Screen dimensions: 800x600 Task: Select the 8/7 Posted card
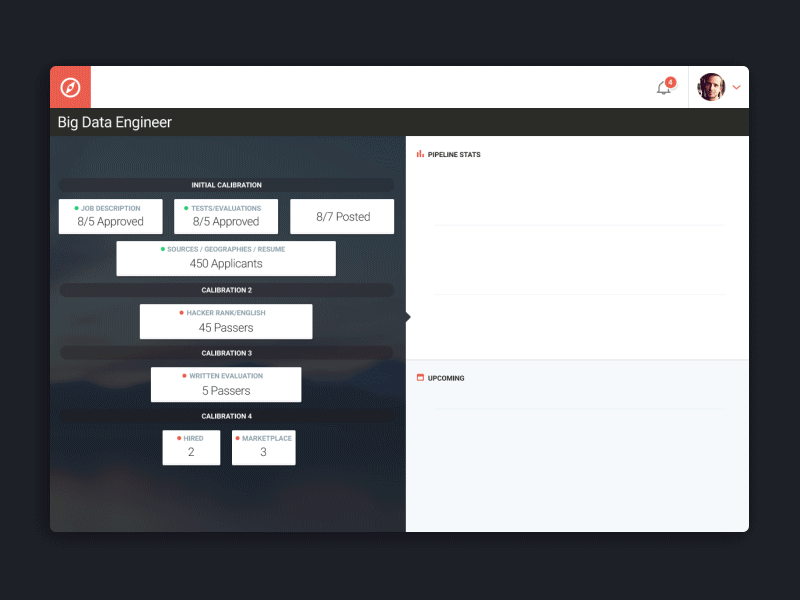(x=342, y=216)
